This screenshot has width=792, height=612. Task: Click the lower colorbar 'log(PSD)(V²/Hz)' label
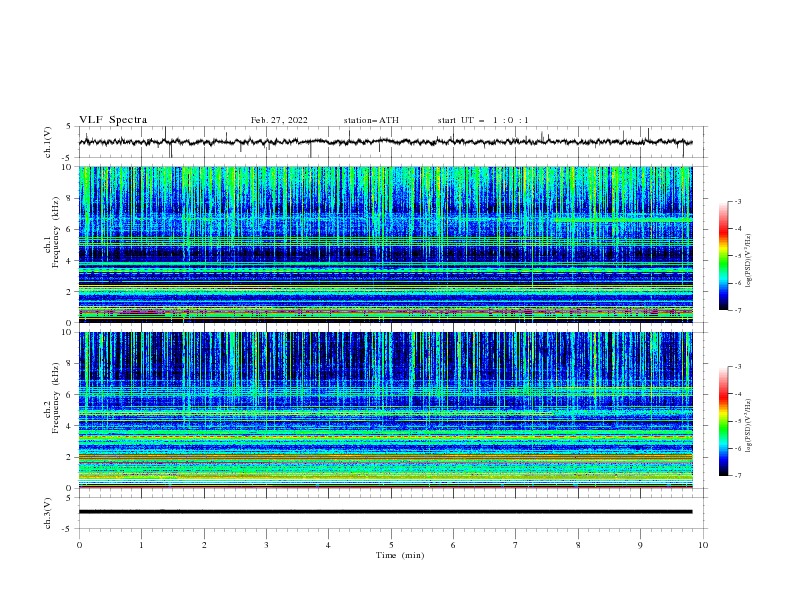coord(749,426)
